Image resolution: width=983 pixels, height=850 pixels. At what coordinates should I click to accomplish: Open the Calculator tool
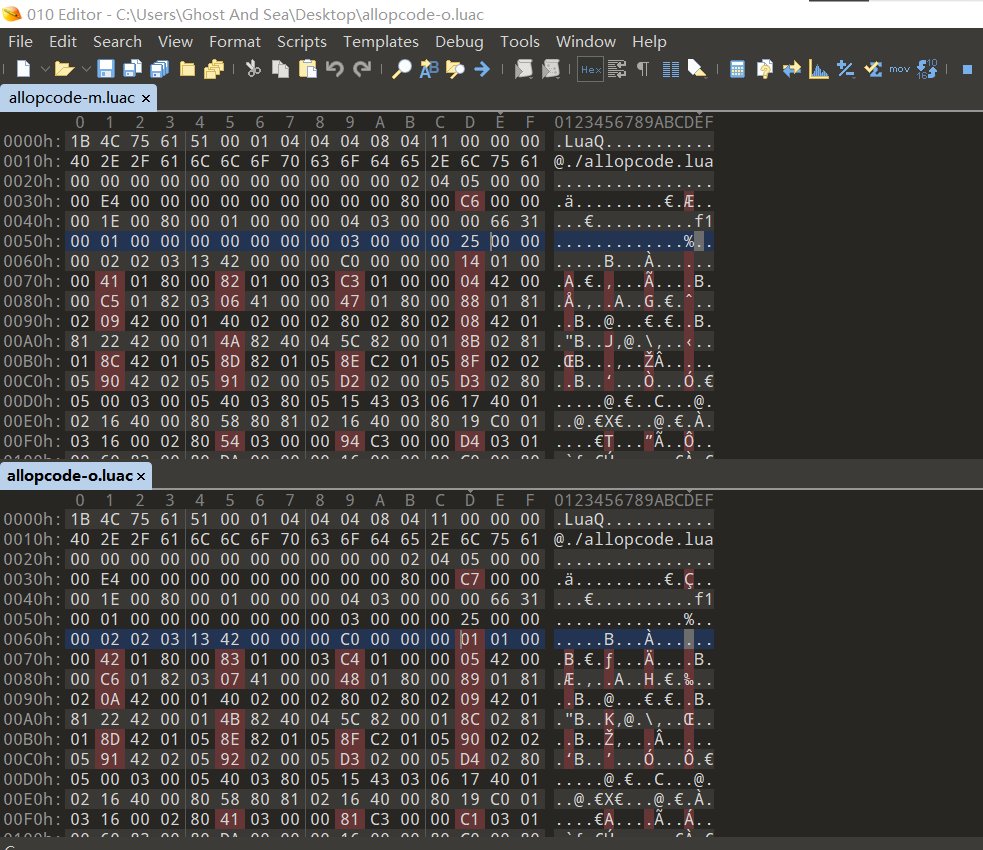point(738,69)
